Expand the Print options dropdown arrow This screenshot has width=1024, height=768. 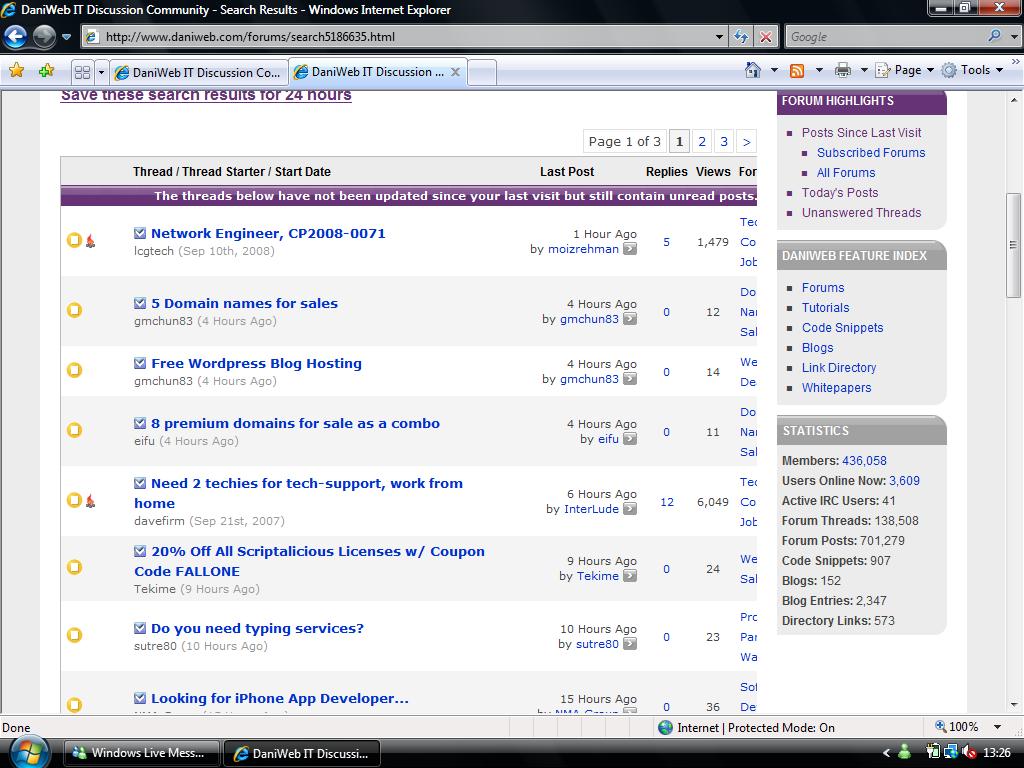click(x=863, y=70)
